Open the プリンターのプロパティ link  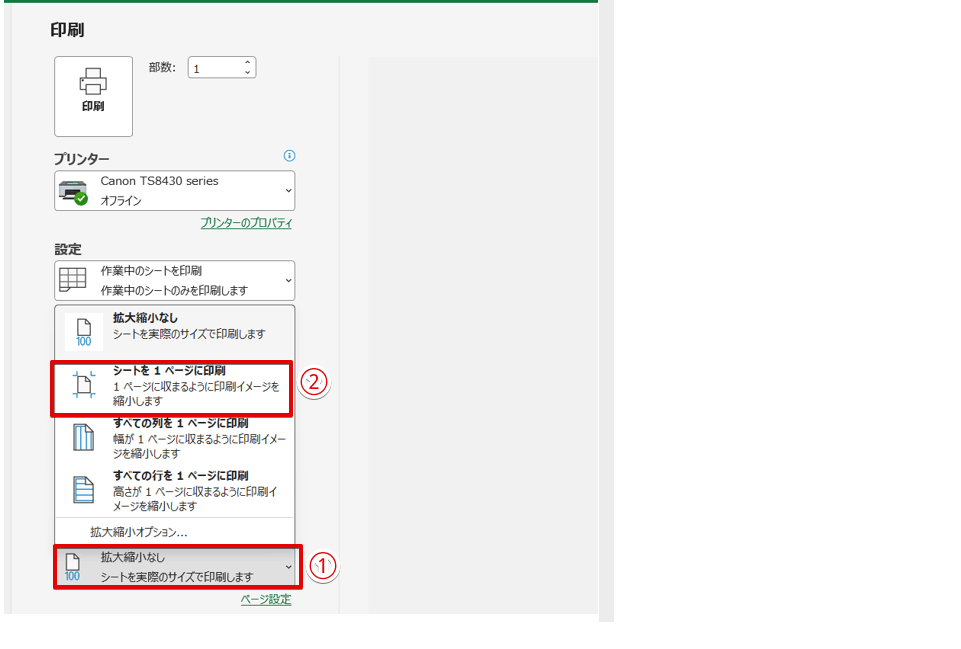click(246, 223)
